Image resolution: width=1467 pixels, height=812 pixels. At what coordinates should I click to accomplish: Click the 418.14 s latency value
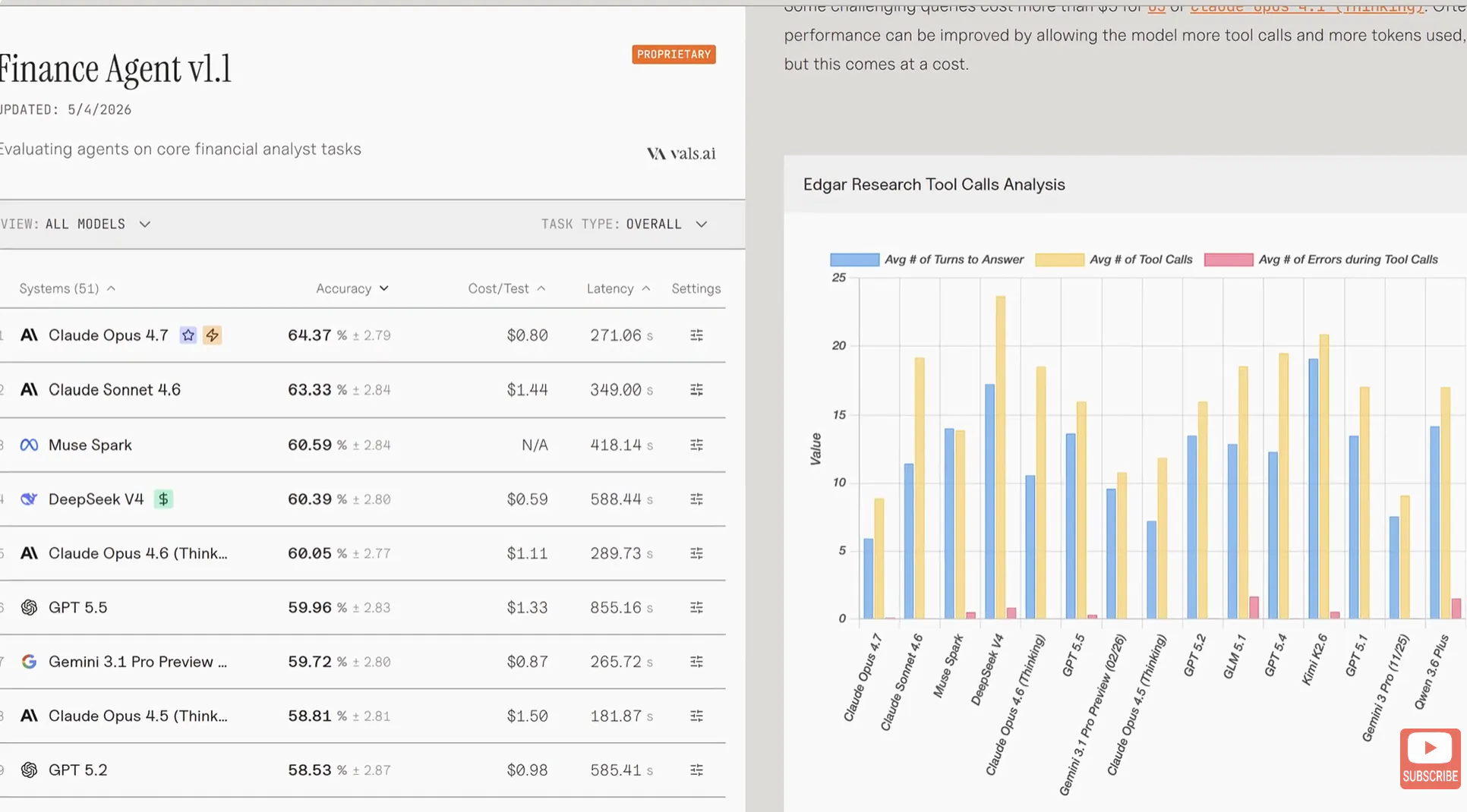tap(622, 445)
